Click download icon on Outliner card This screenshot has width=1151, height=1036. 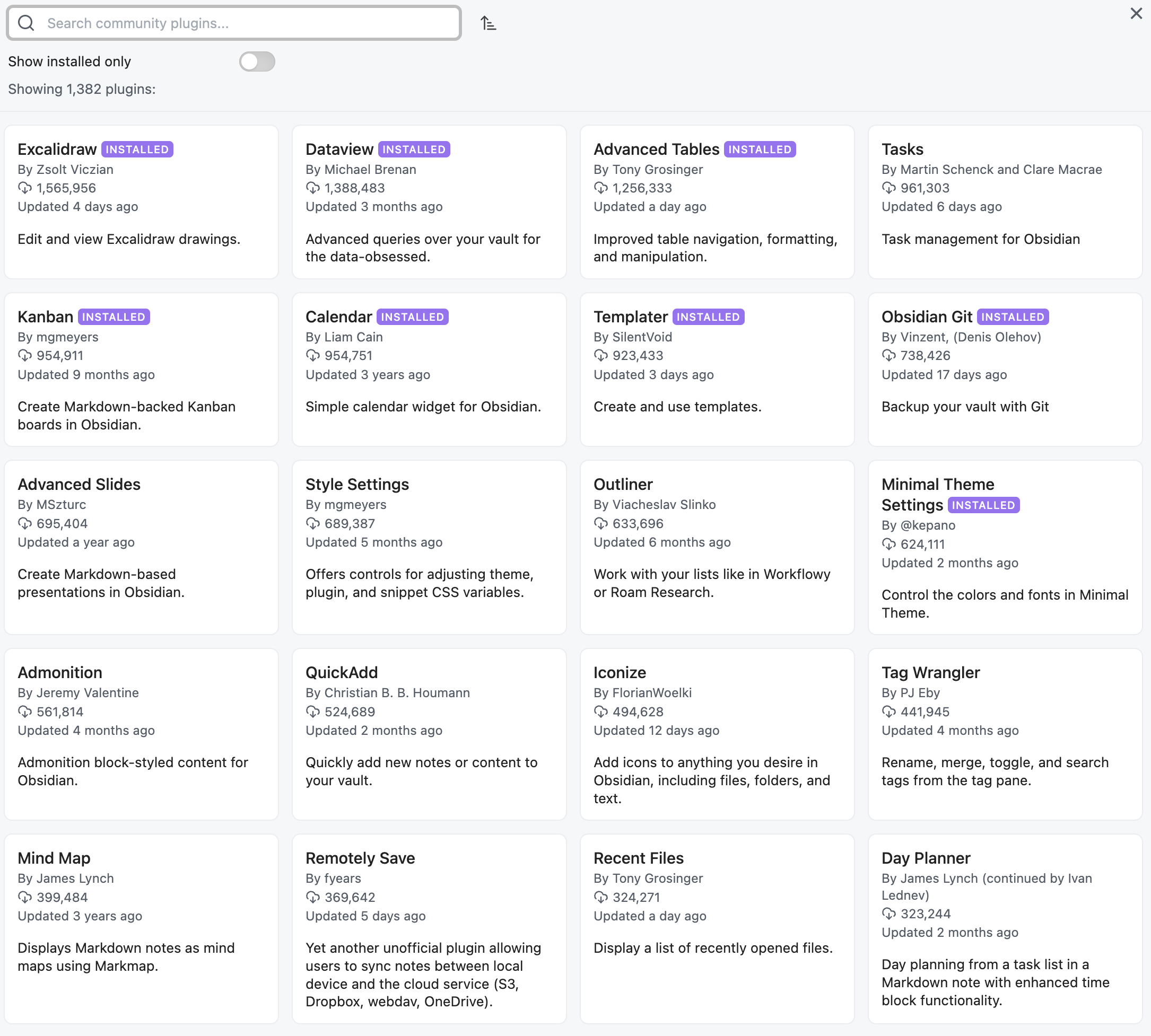click(x=601, y=524)
